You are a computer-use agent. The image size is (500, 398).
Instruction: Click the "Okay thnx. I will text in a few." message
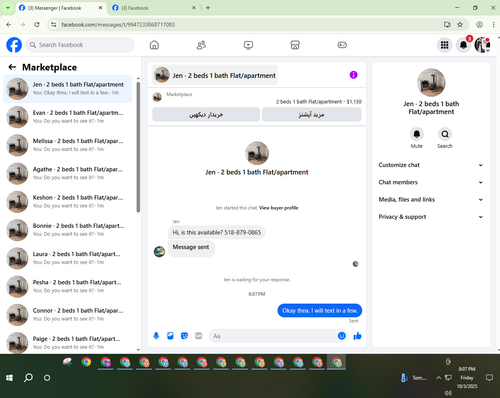tap(320, 310)
